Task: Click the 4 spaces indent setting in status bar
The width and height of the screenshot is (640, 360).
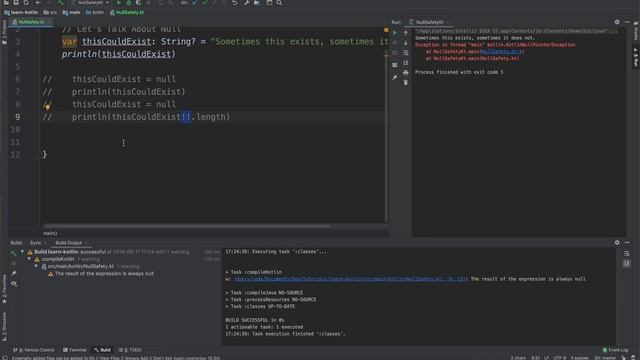Action: click(x=580, y=358)
